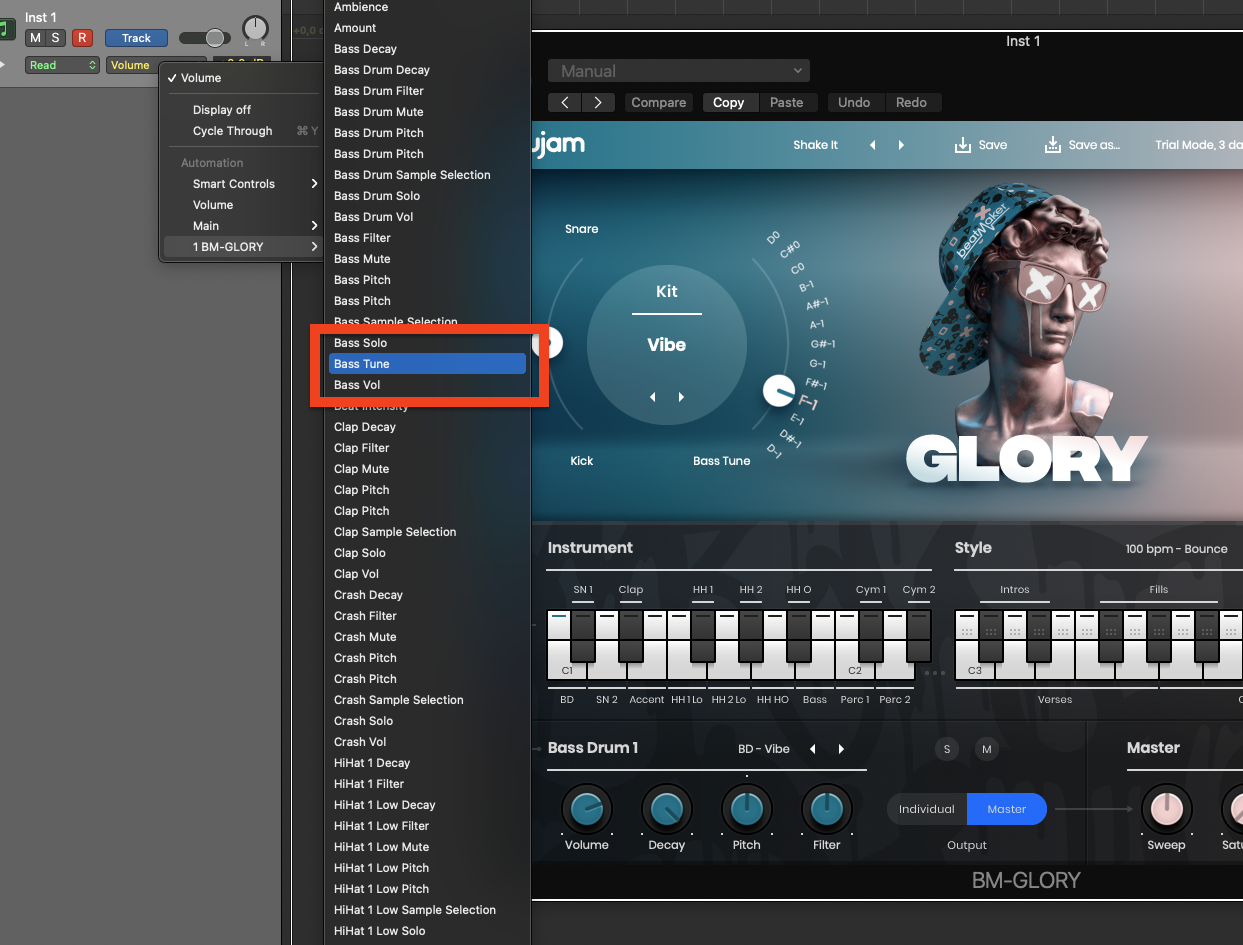Go to previous Kit with left arrow
The height and width of the screenshot is (945, 1243).
(653, 397)
